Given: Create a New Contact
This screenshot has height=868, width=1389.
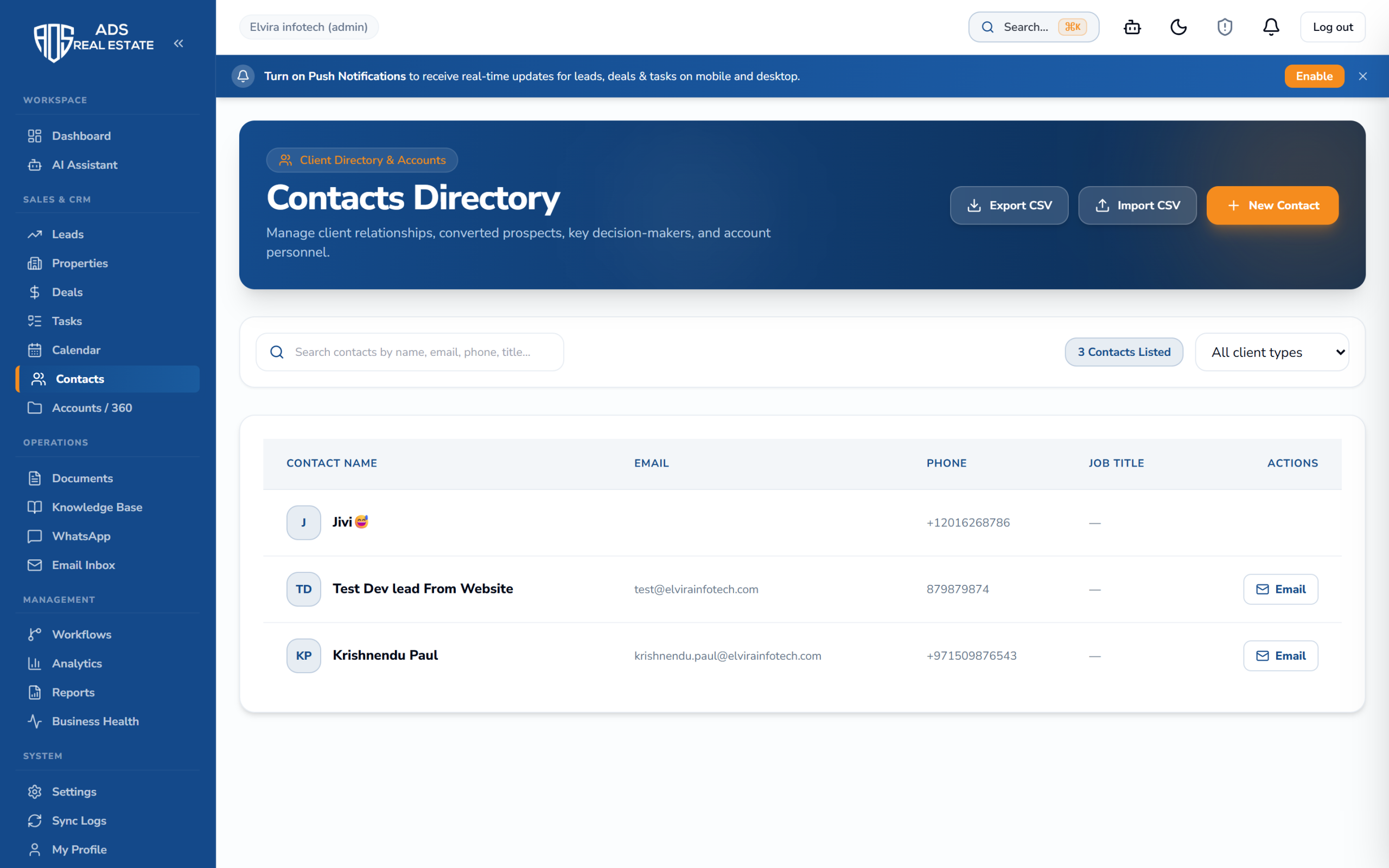Looking at the screenshot, I should [x=1272, y=206].
